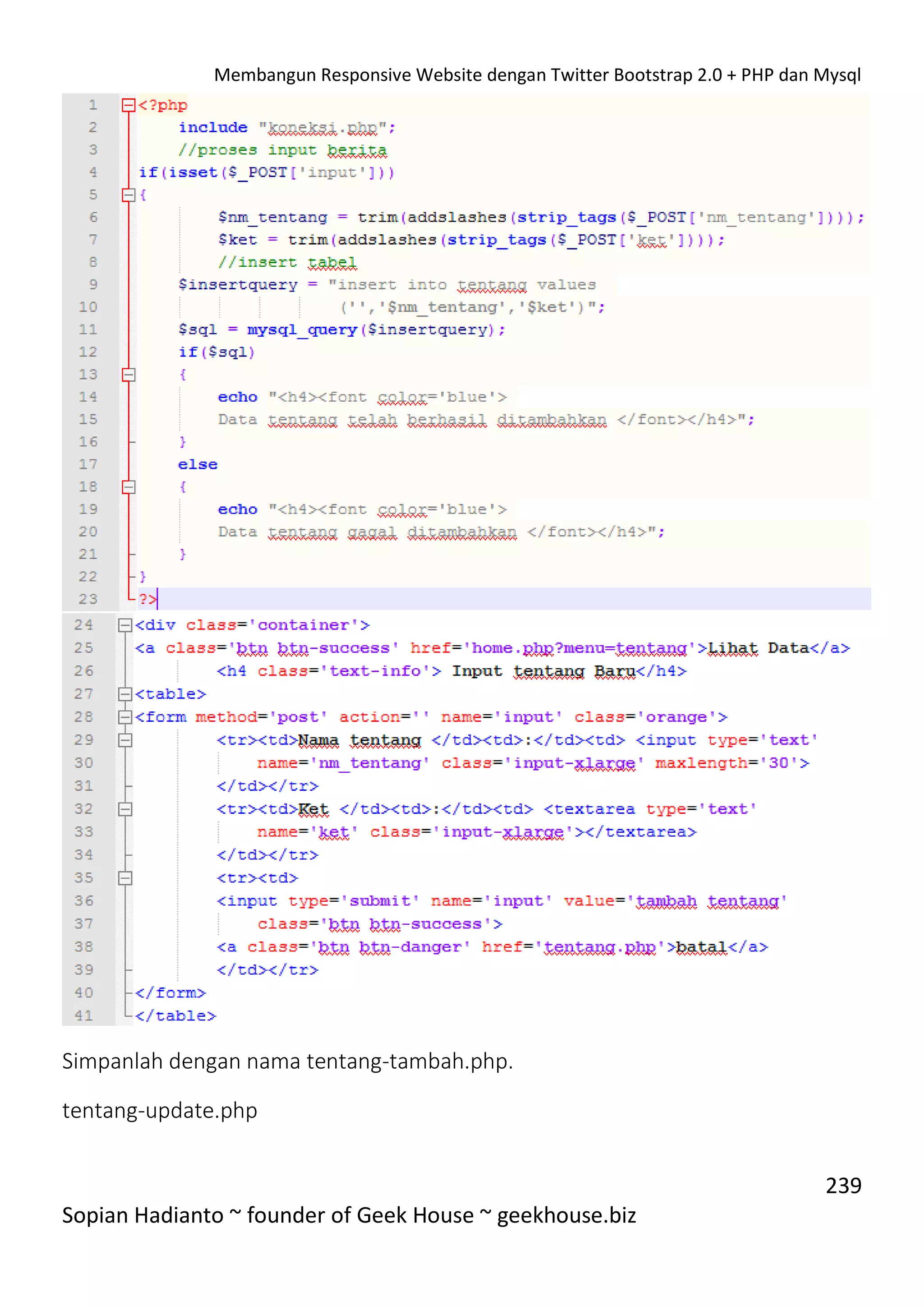Click the if($sql) line

217,352
